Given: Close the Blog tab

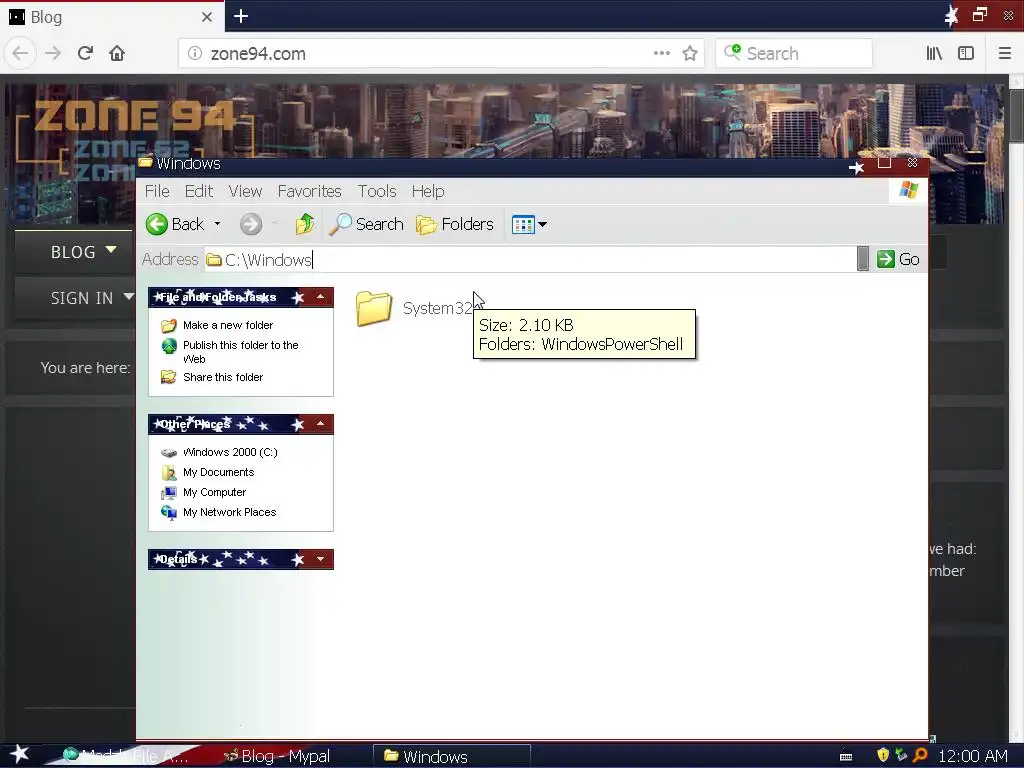Looking at the screenshot, I should 207,17.
